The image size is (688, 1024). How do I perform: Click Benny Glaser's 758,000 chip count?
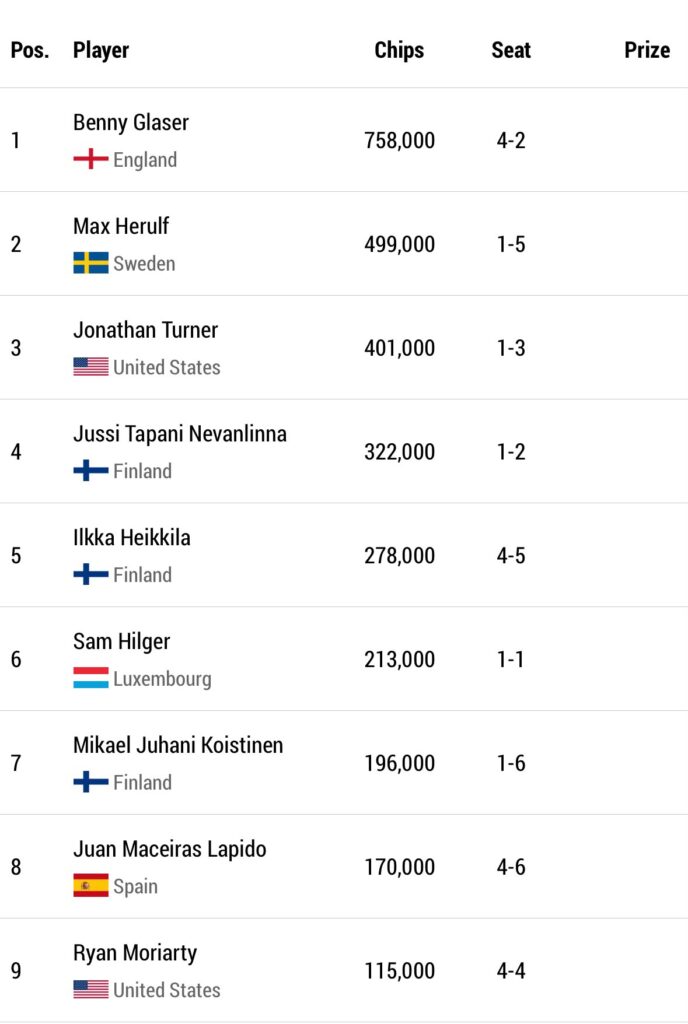399,140
